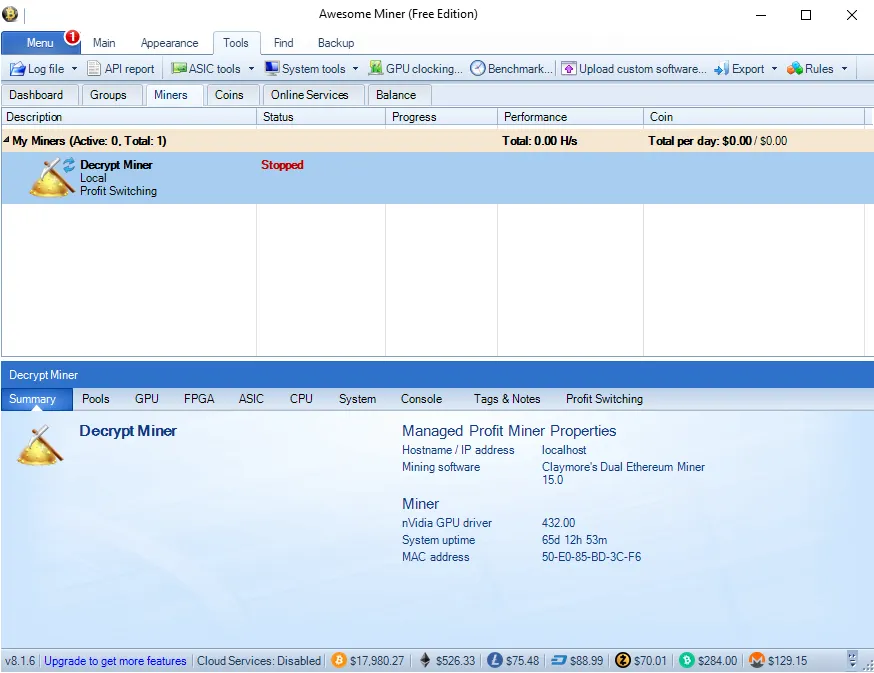Open the Tags & Notes tab
This screenshot has height=673, width=874.
tap(507, 399)
